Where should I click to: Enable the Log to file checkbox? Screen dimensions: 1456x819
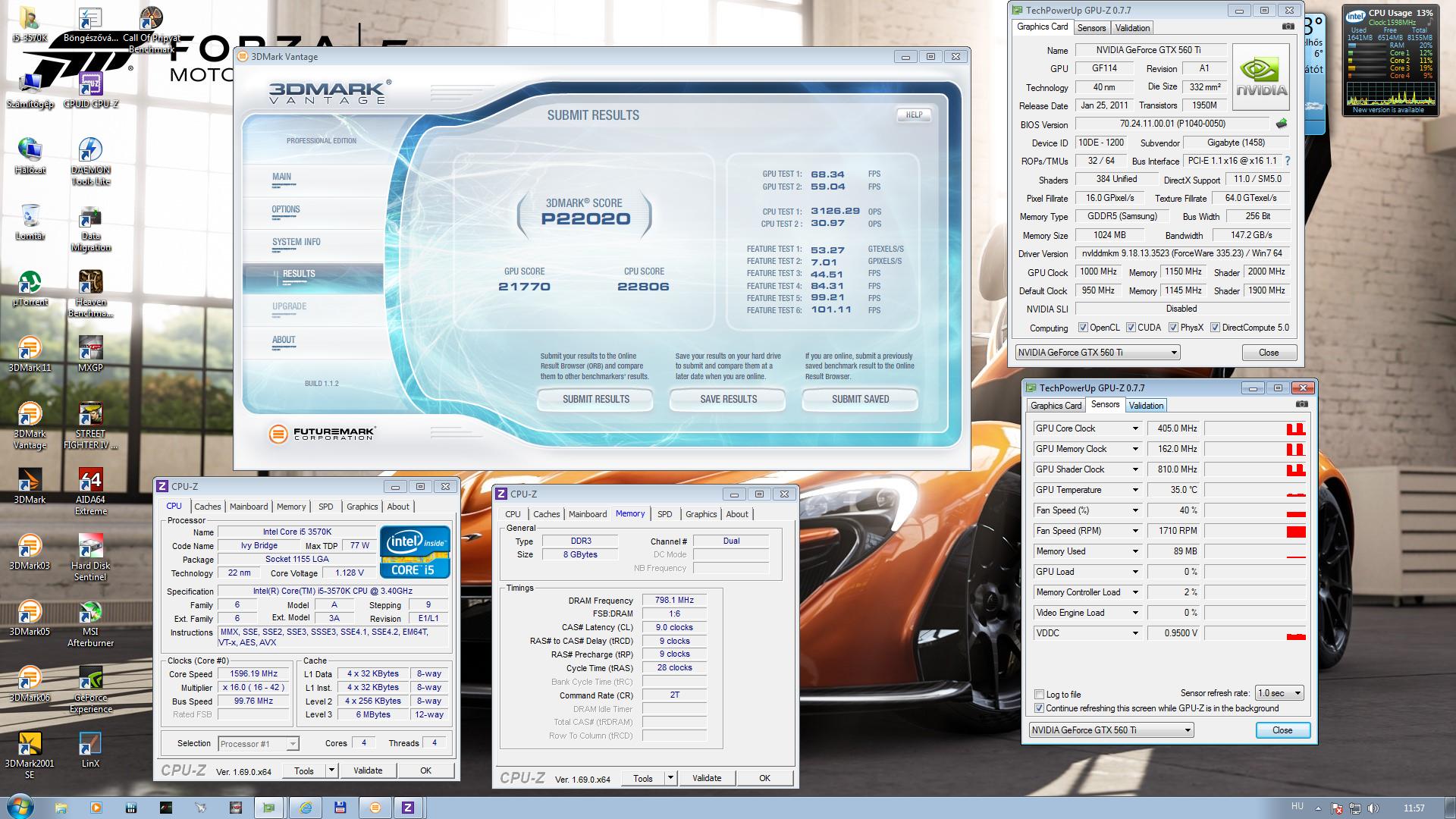click(x=1040, y=695)
